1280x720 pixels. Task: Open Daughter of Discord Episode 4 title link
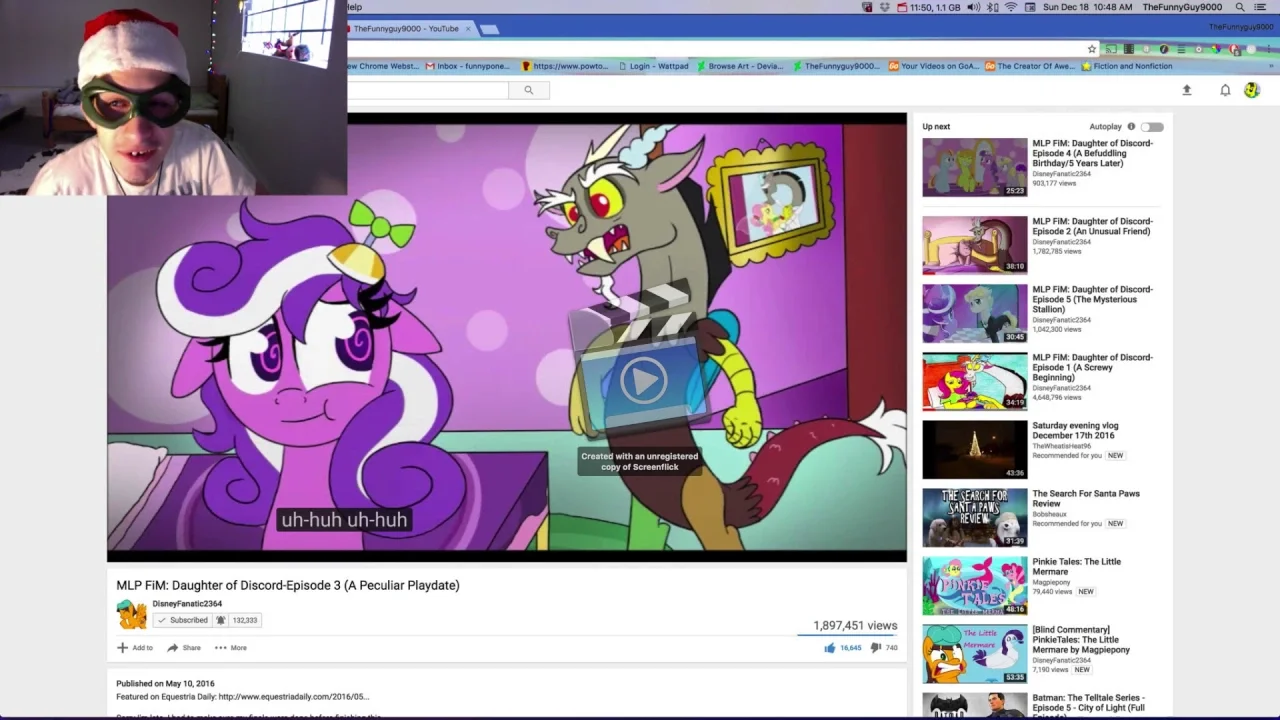click(x=1092, y=153)
